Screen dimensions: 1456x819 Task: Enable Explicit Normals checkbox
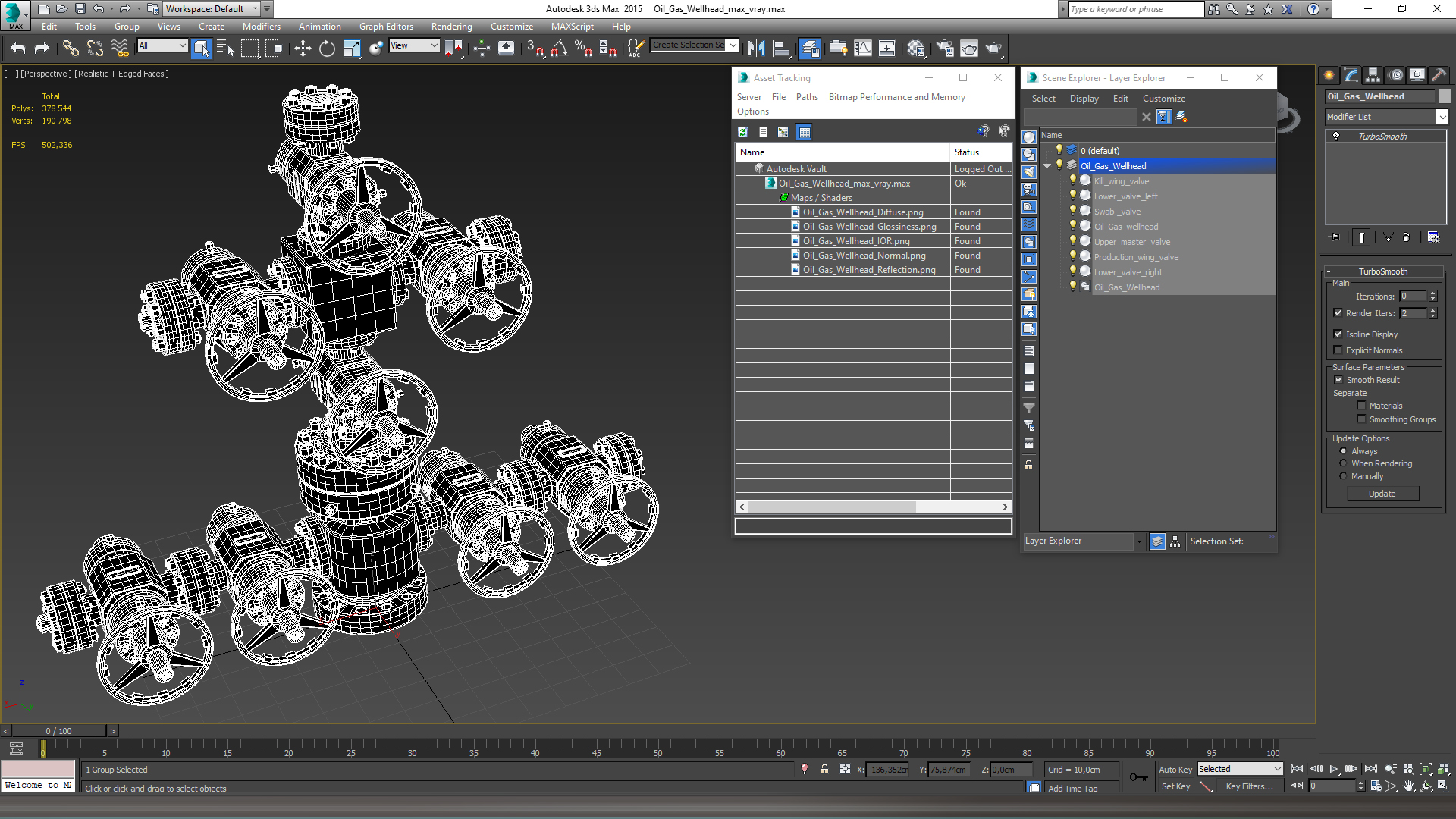coord(1338,350)
